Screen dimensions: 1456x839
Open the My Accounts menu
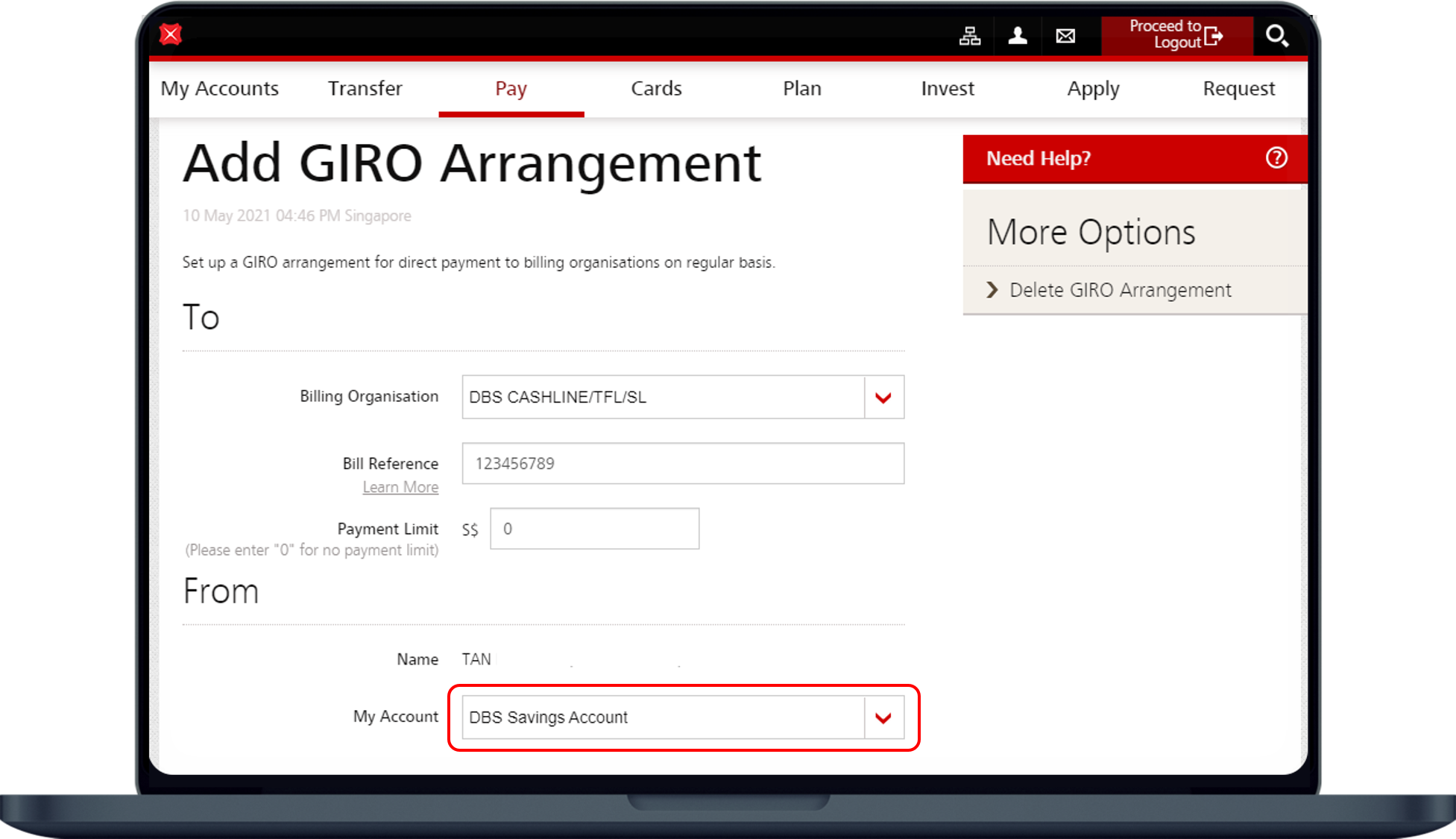[220, 88]
